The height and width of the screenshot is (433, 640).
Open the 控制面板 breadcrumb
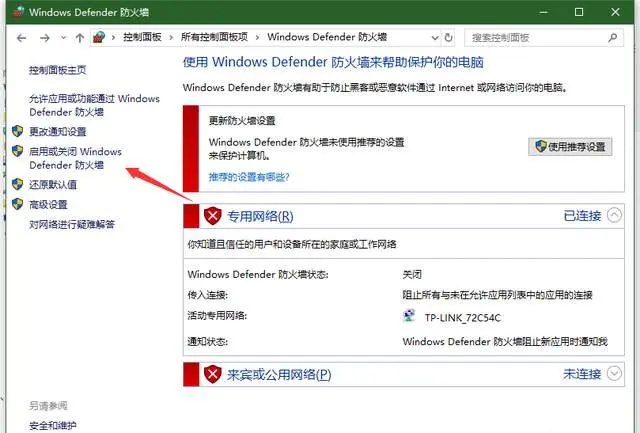pos(142,37)
